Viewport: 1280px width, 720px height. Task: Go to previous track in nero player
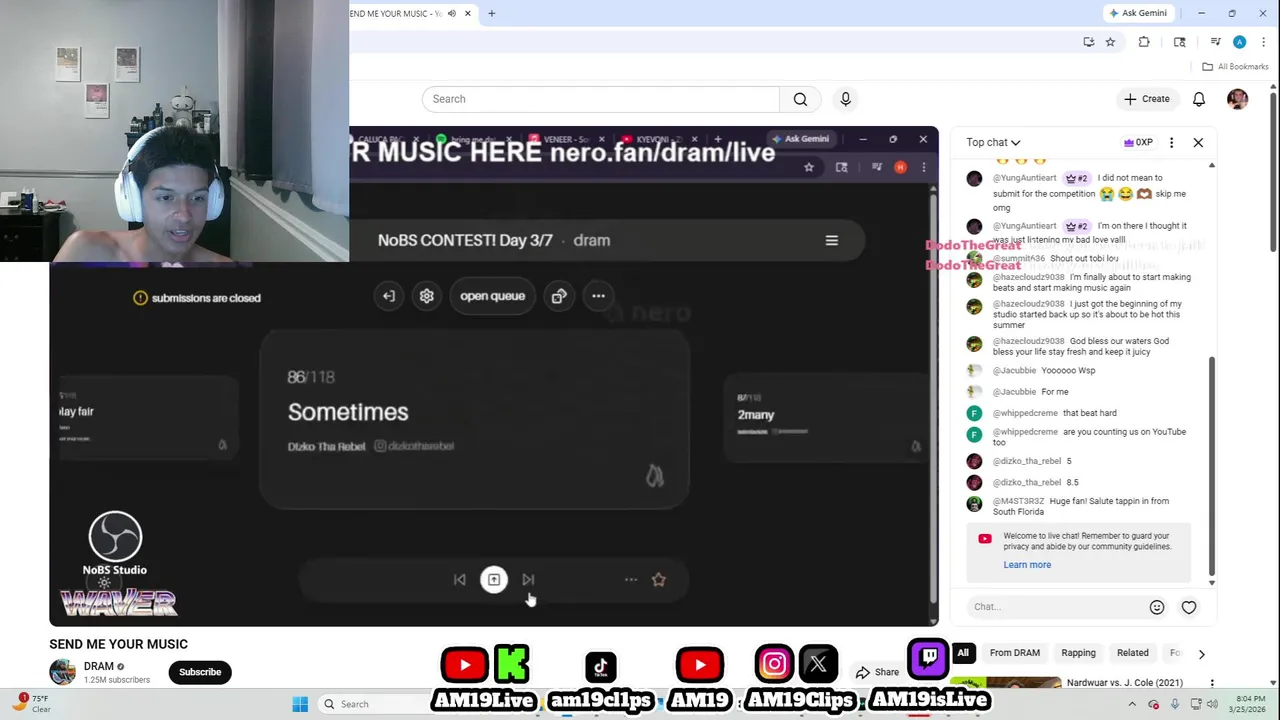tap(459, 580)
